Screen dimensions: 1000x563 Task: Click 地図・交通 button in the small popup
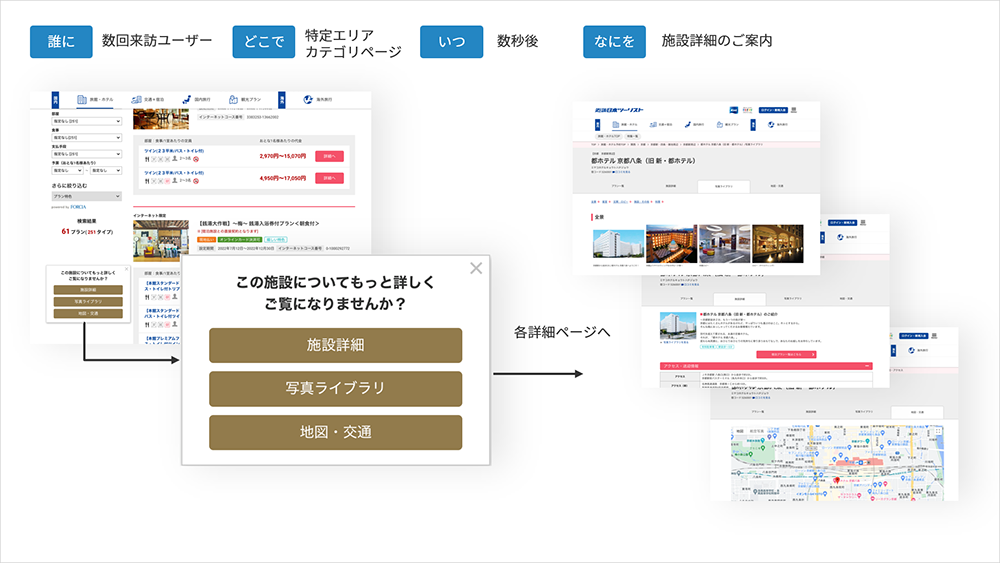click(x=88, y=314)
